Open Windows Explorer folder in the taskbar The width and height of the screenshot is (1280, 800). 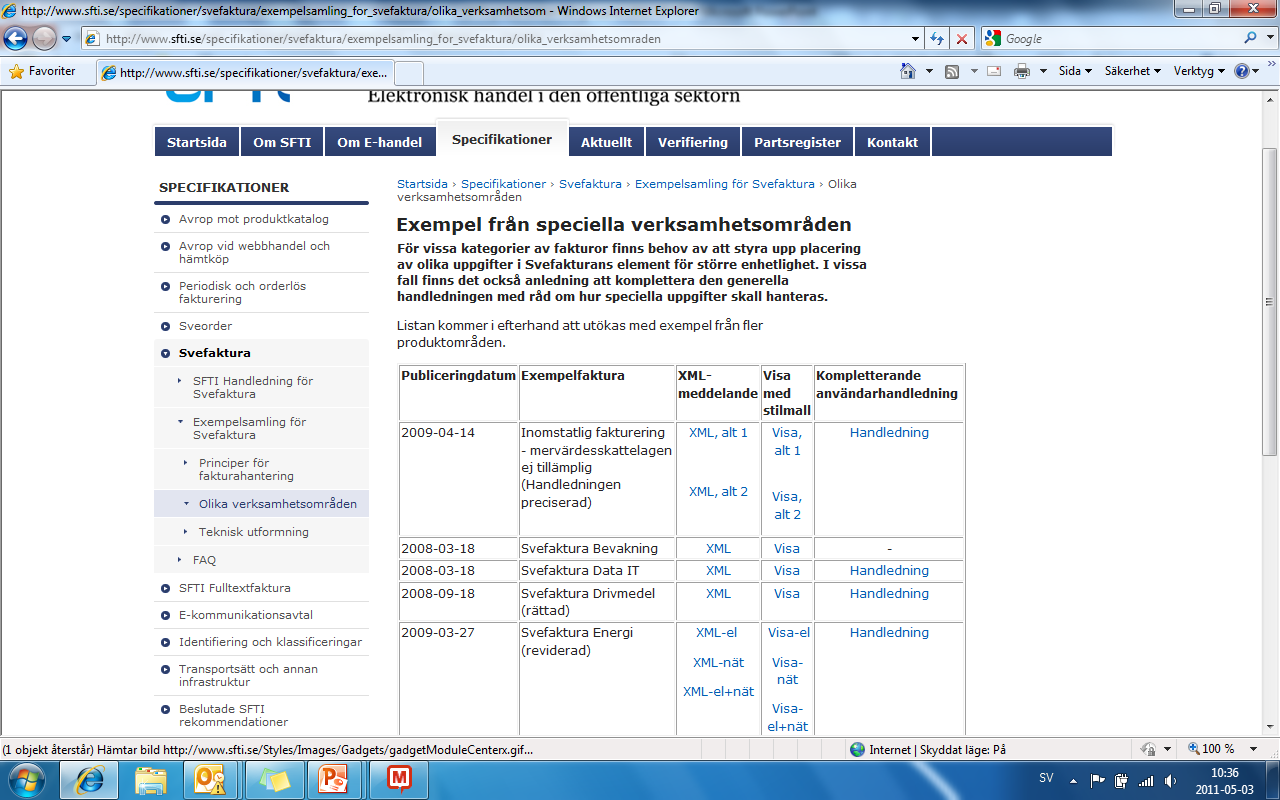[x=151, y=779]
